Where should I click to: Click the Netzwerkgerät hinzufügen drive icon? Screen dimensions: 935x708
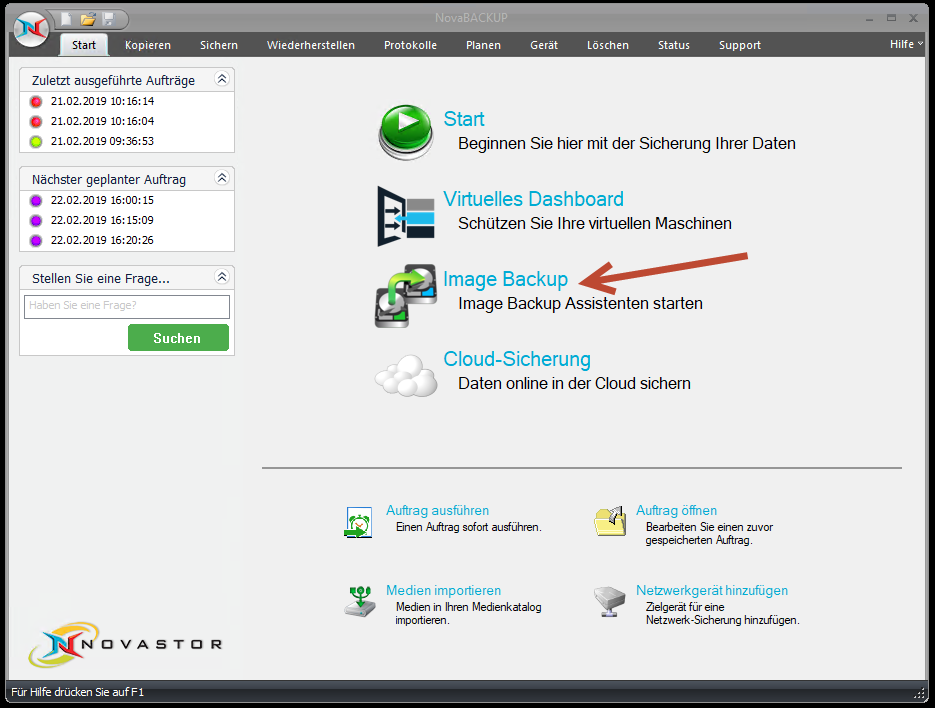610,601
